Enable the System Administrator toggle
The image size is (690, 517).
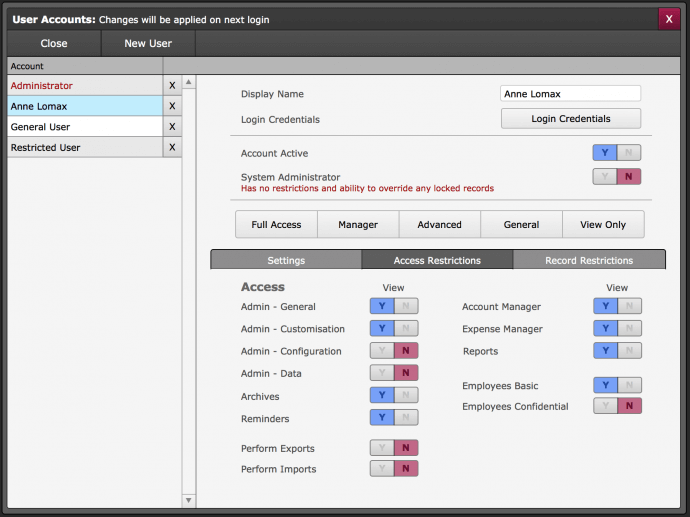[x=616, y=177]
